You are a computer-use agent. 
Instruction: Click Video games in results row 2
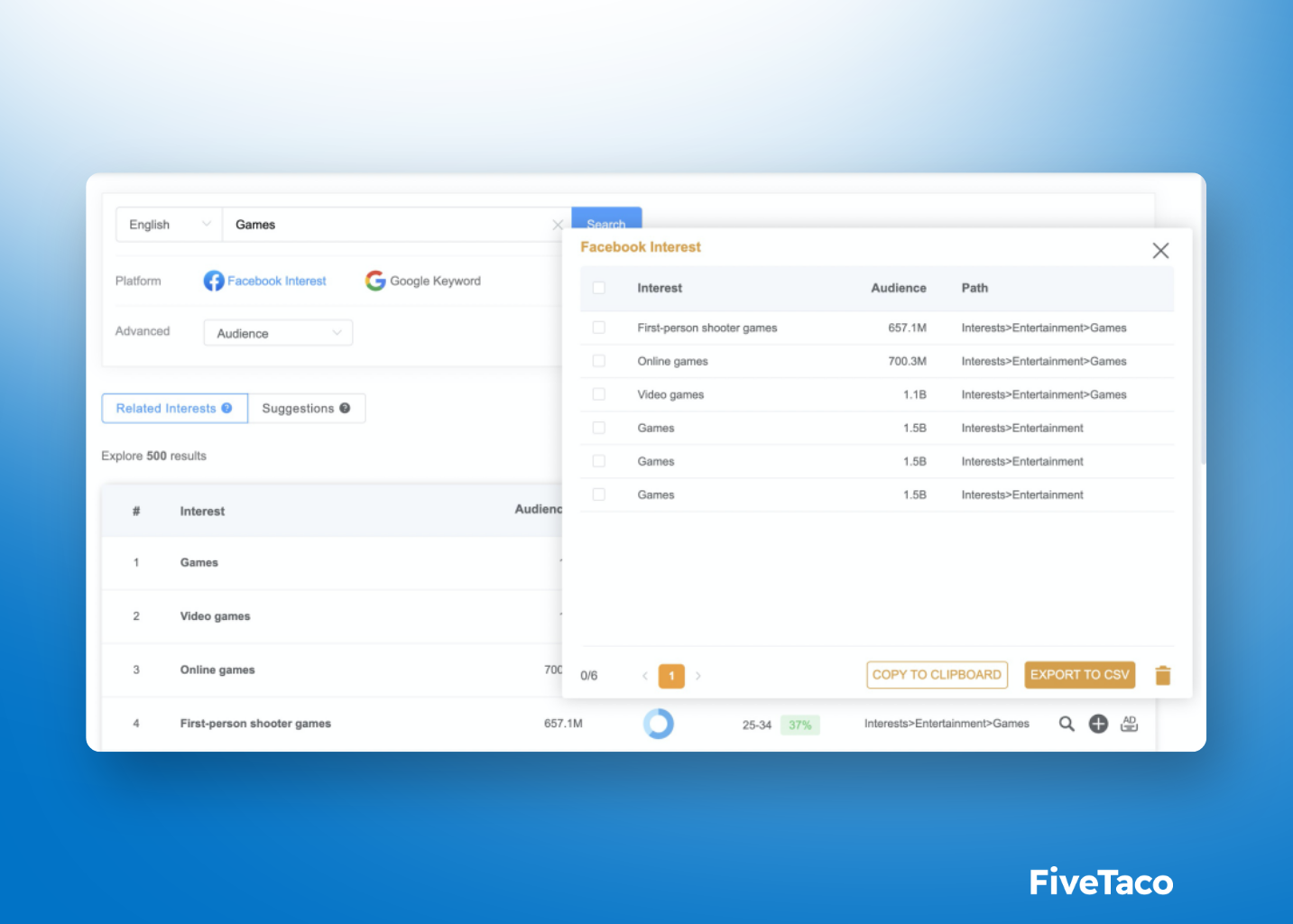[215, 616]
